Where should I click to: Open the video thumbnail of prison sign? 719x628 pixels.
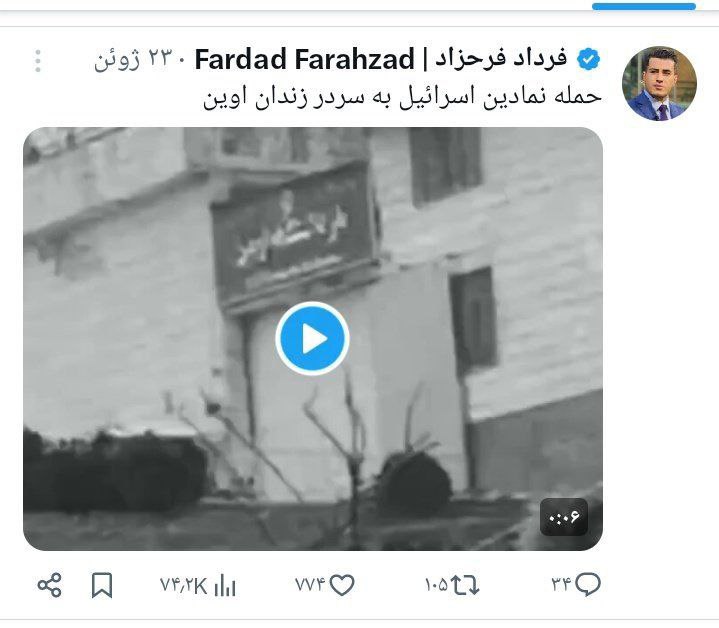click(x=313, y=339)
